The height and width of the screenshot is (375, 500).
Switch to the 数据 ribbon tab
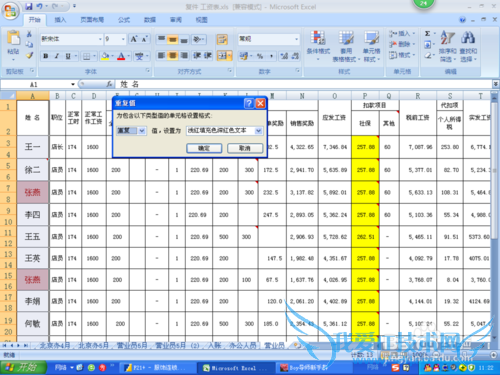(150, 20)
